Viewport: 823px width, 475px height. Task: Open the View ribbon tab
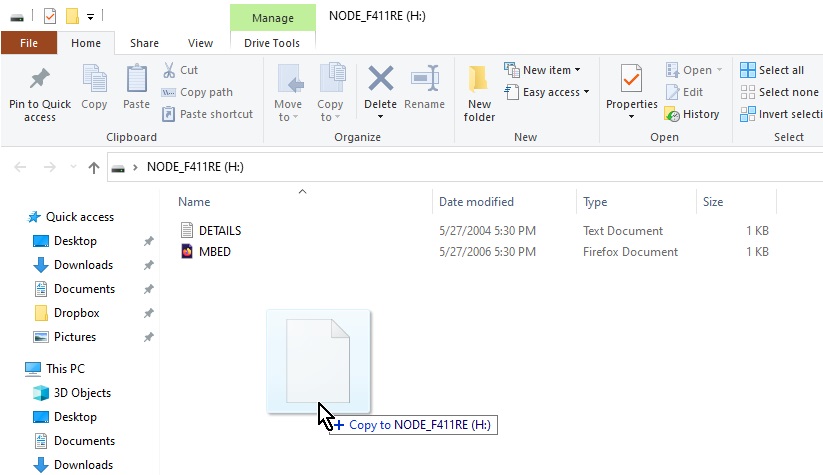(200, 43)
